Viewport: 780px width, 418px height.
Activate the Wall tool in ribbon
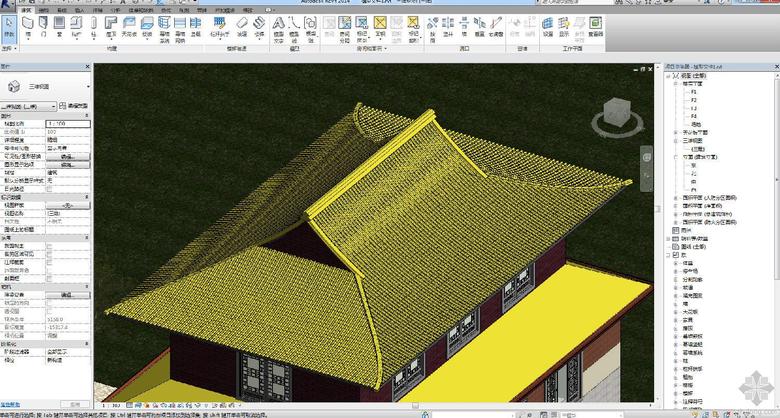[x=30, y=25]
